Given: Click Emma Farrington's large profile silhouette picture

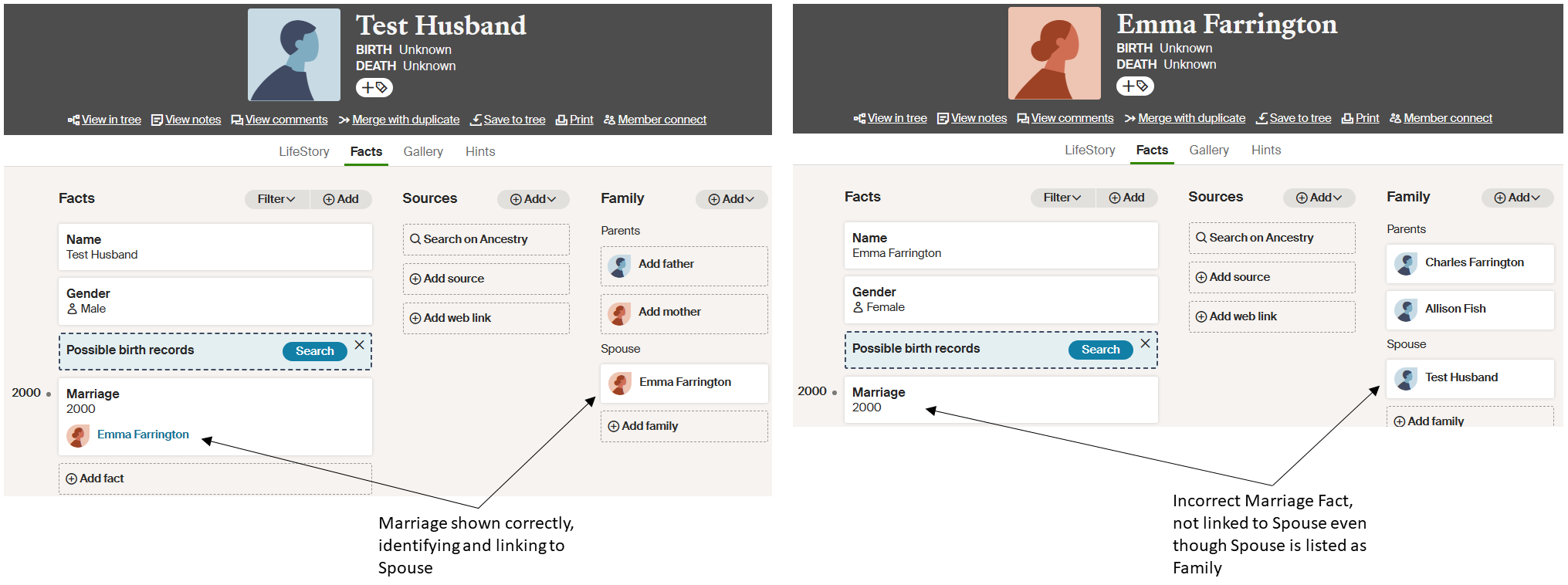Looking at the screenshot, I should point(1055,53).
